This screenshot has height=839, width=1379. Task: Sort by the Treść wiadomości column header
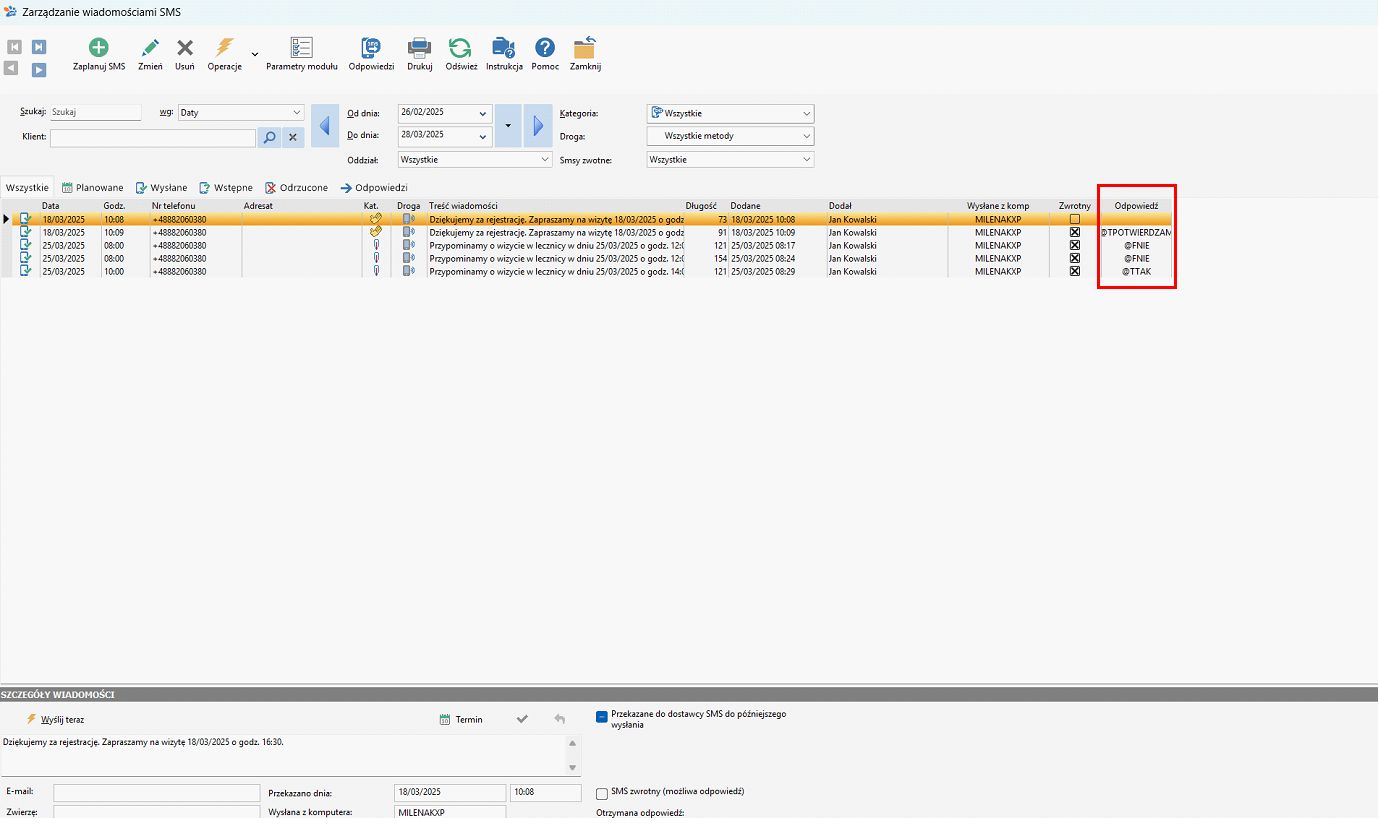coord(555,206)
